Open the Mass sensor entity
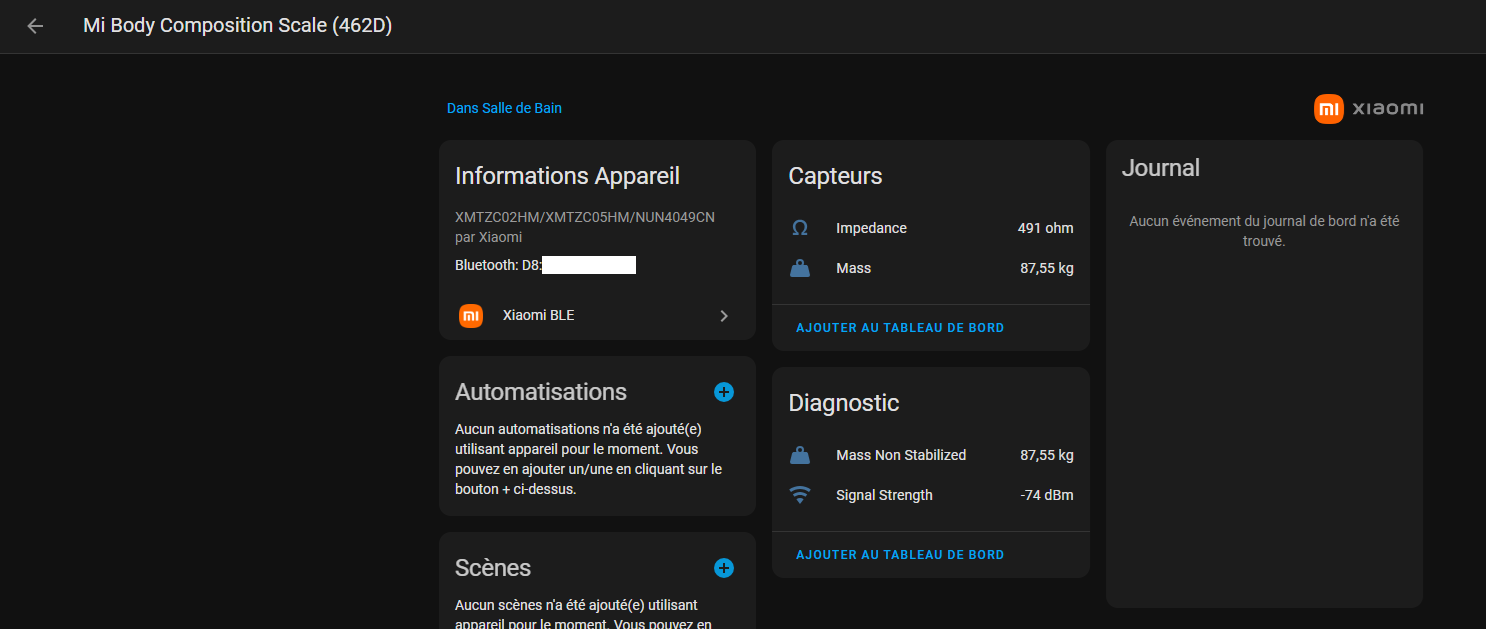Screen dimensions: 1486x629 931,268
